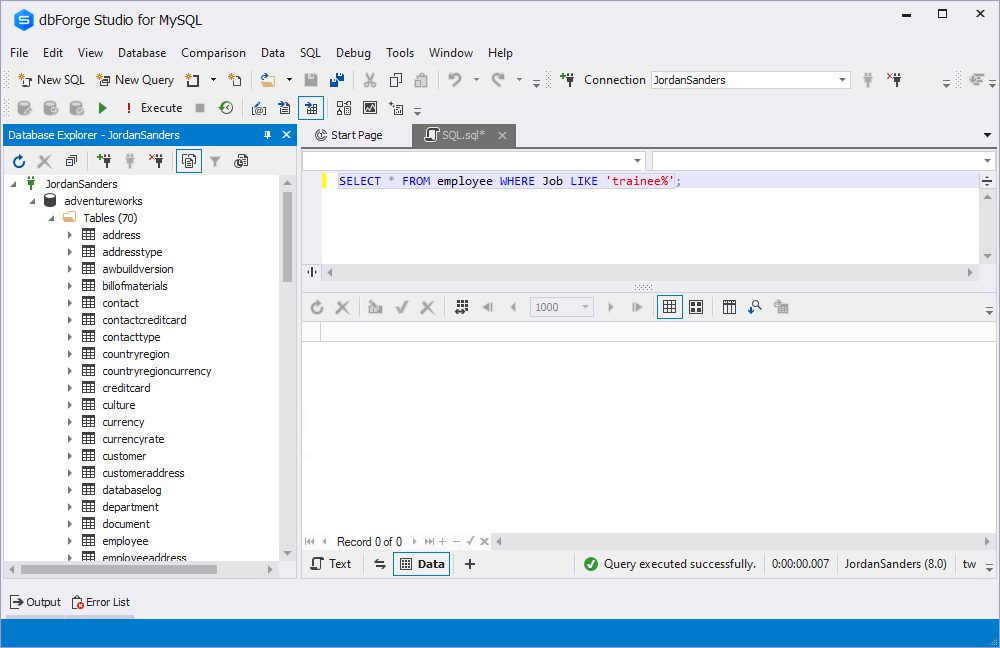Image resolution: width=1000 pixels, height=648 pixels.
Task: Open the Database menu
Action: click(142, 53)
